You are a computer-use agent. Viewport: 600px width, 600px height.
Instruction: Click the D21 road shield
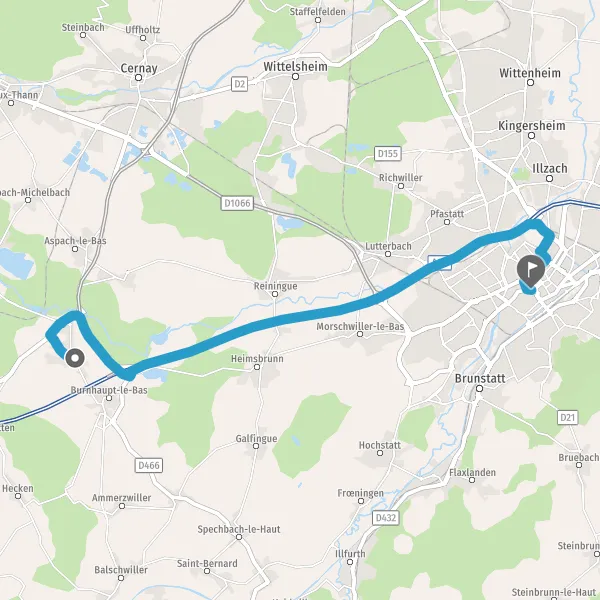(567, 417)
